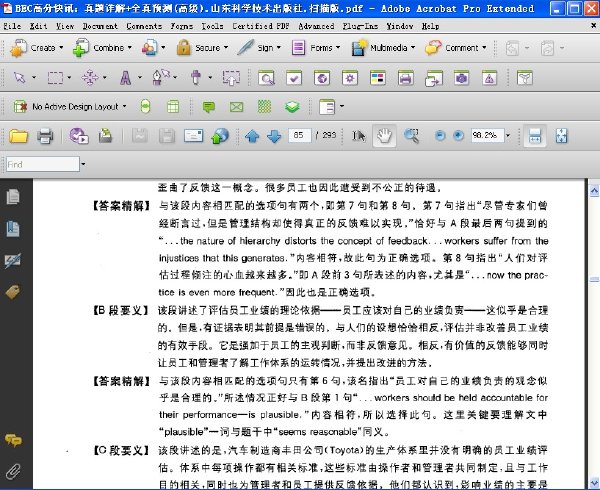600x490 pixels.
Task: Click the printer production icon
Action: [x=405, y=78]
